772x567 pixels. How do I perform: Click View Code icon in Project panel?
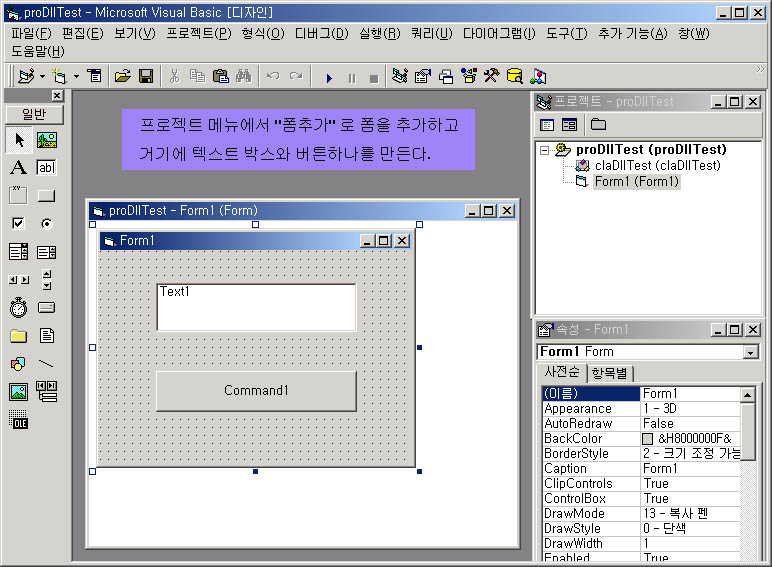[547, 125]
